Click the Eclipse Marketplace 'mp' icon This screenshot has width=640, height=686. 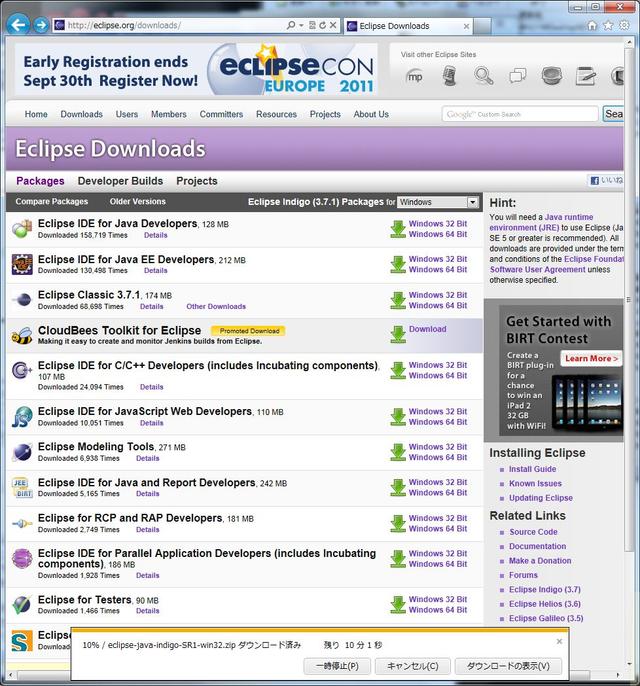[x=415, y=75]
